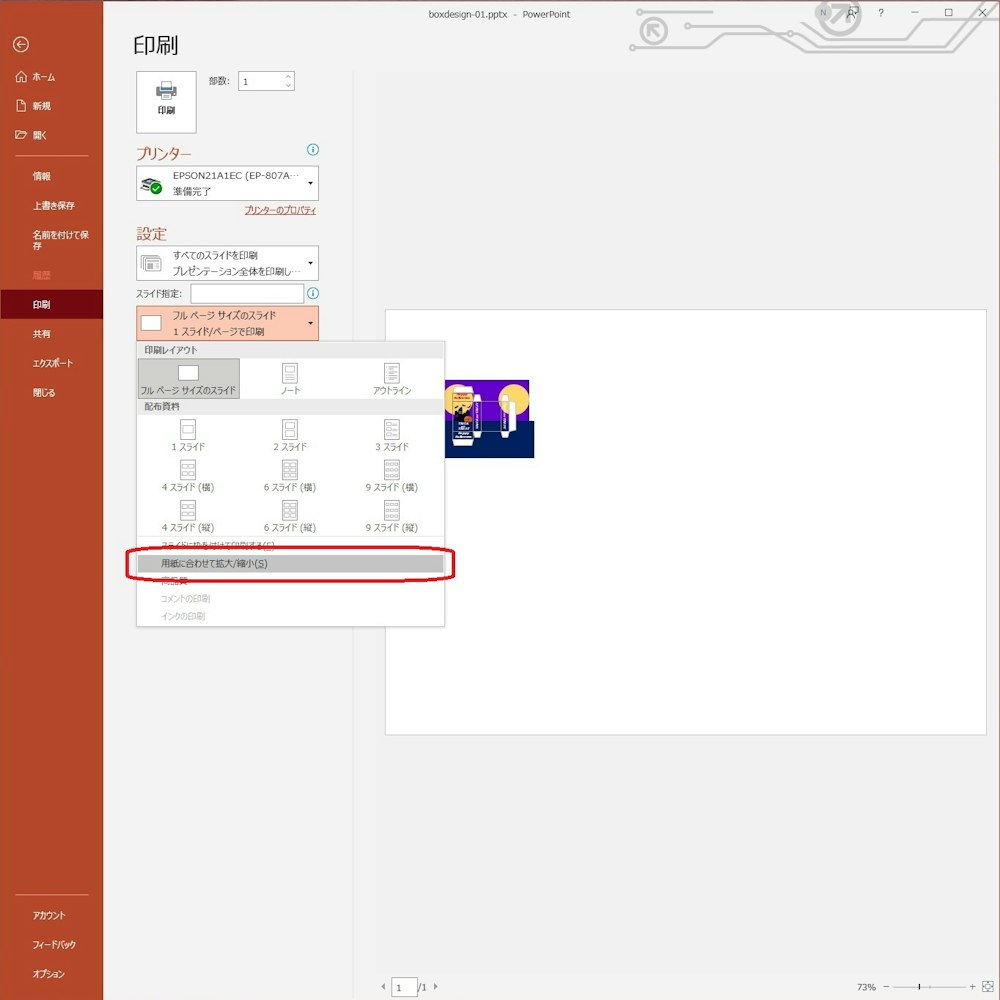Open プリンターのプロパティ link
Image resolution: width=1000 pixels, height=1000 pixels.
click(280, 211)
